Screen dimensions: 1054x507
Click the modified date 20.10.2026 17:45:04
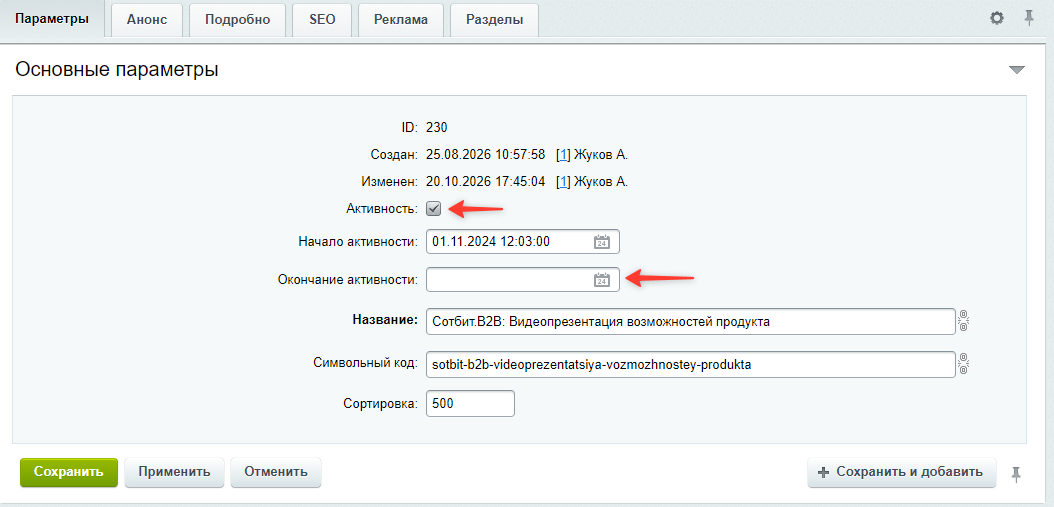485,182
